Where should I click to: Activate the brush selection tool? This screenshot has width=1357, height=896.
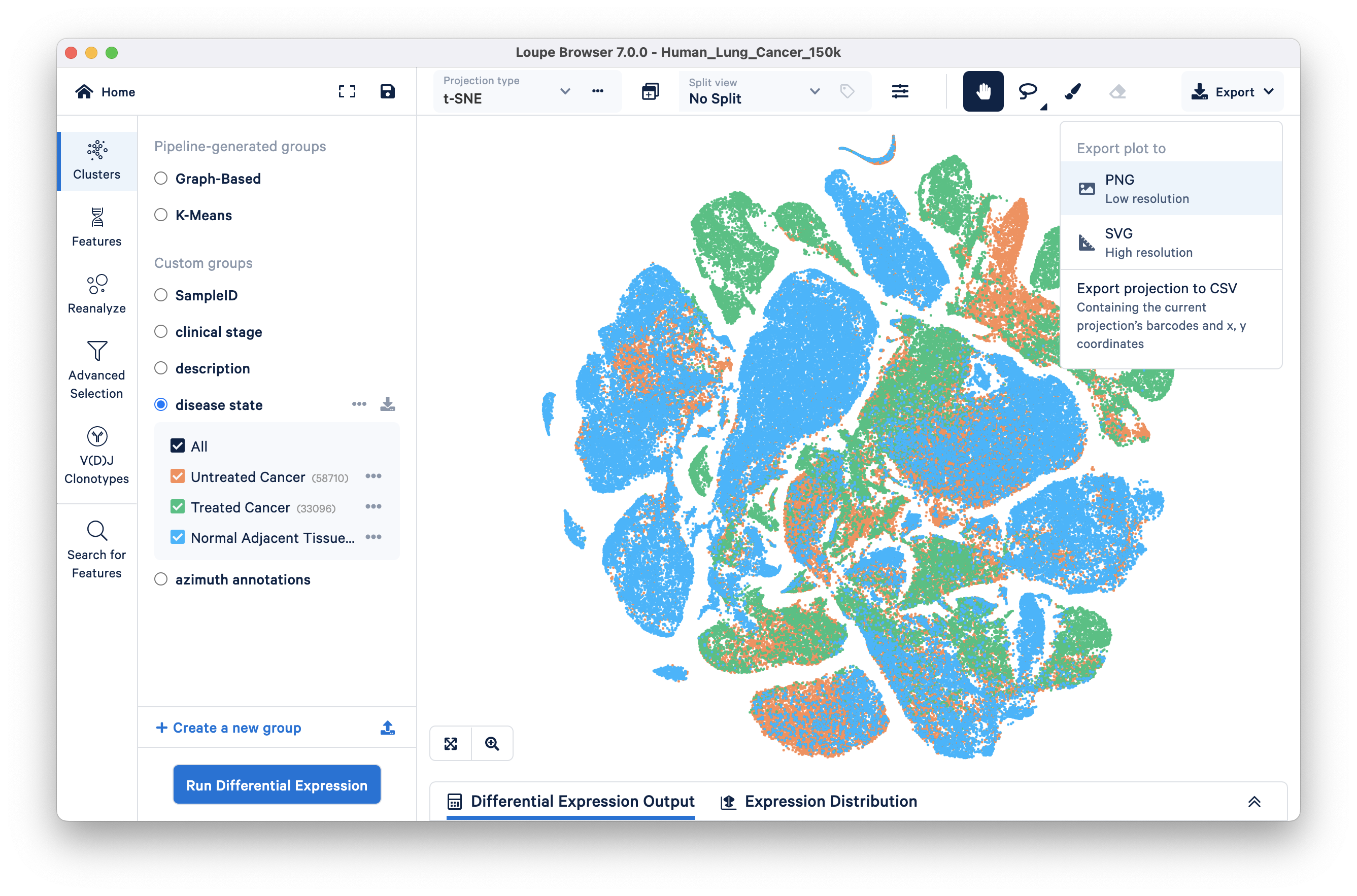(1073, 91)
